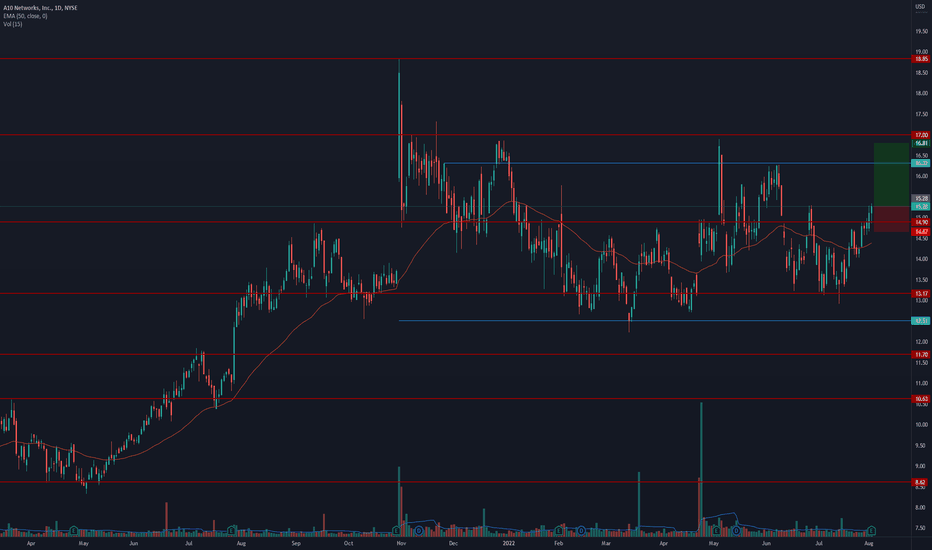The height and width of the screenshot is (550, 932).
Task: Select the blue horizontal ray near 16.30
Action: pos(677,163)
